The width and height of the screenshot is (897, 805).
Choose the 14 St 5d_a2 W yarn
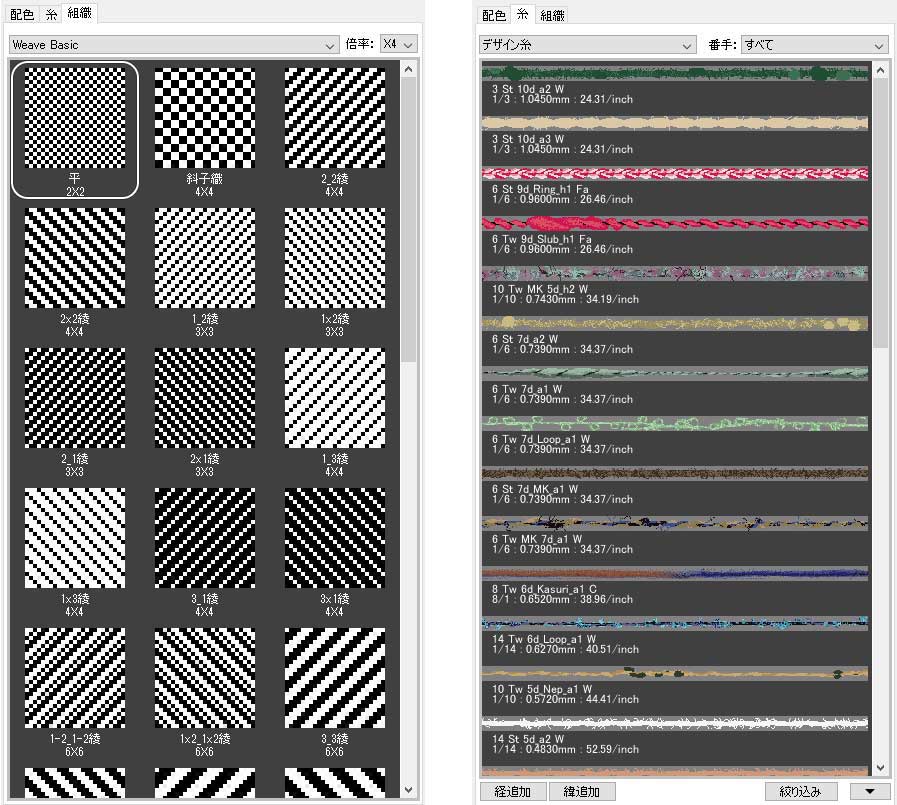[x=675, y=736]
